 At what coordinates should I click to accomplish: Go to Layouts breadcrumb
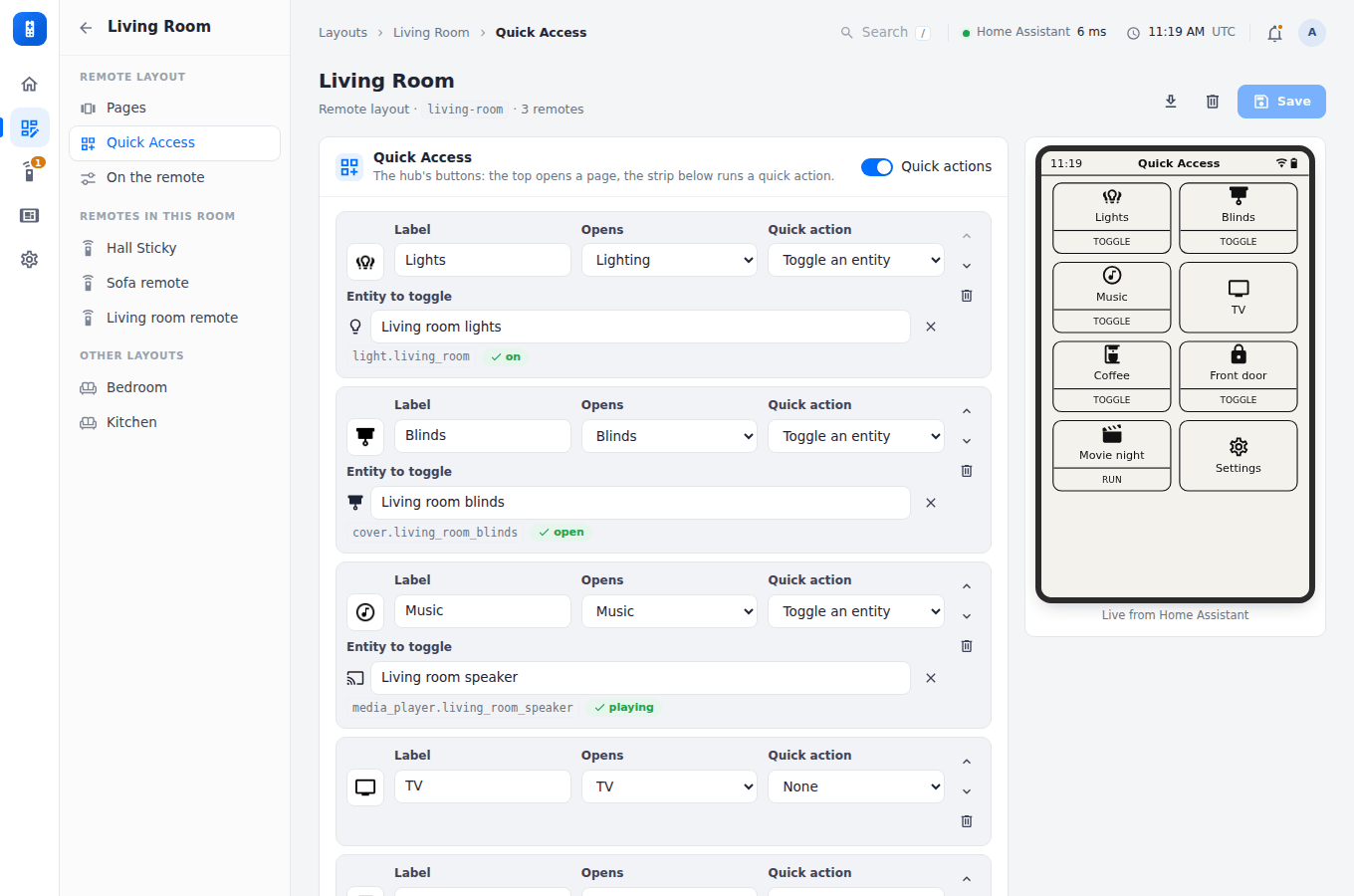(x=342, y=33)
